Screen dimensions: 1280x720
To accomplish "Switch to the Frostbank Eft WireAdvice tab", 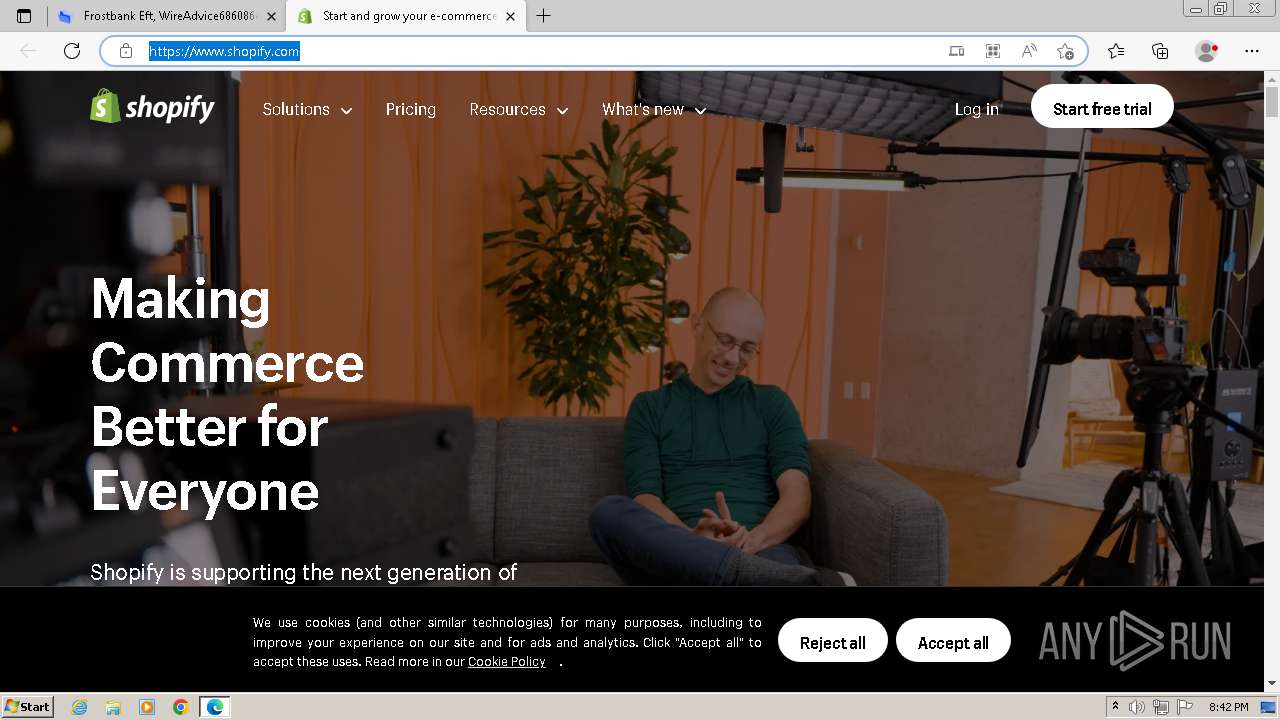I will (x=168, y=16).
